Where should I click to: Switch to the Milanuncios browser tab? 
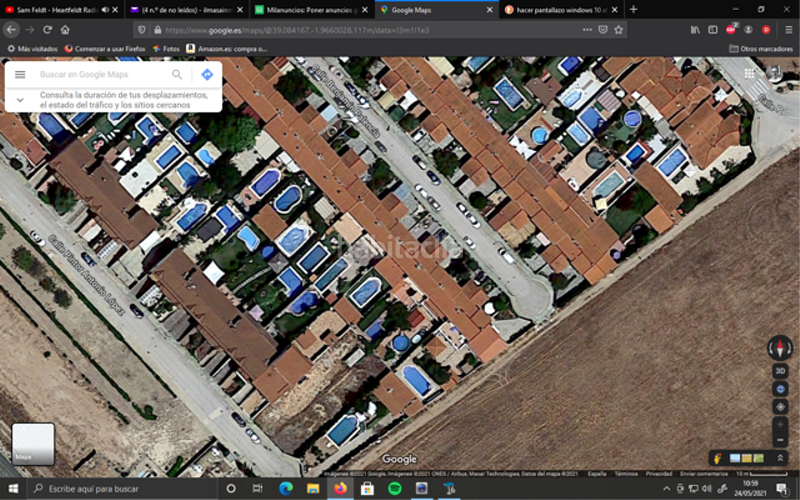310,9
